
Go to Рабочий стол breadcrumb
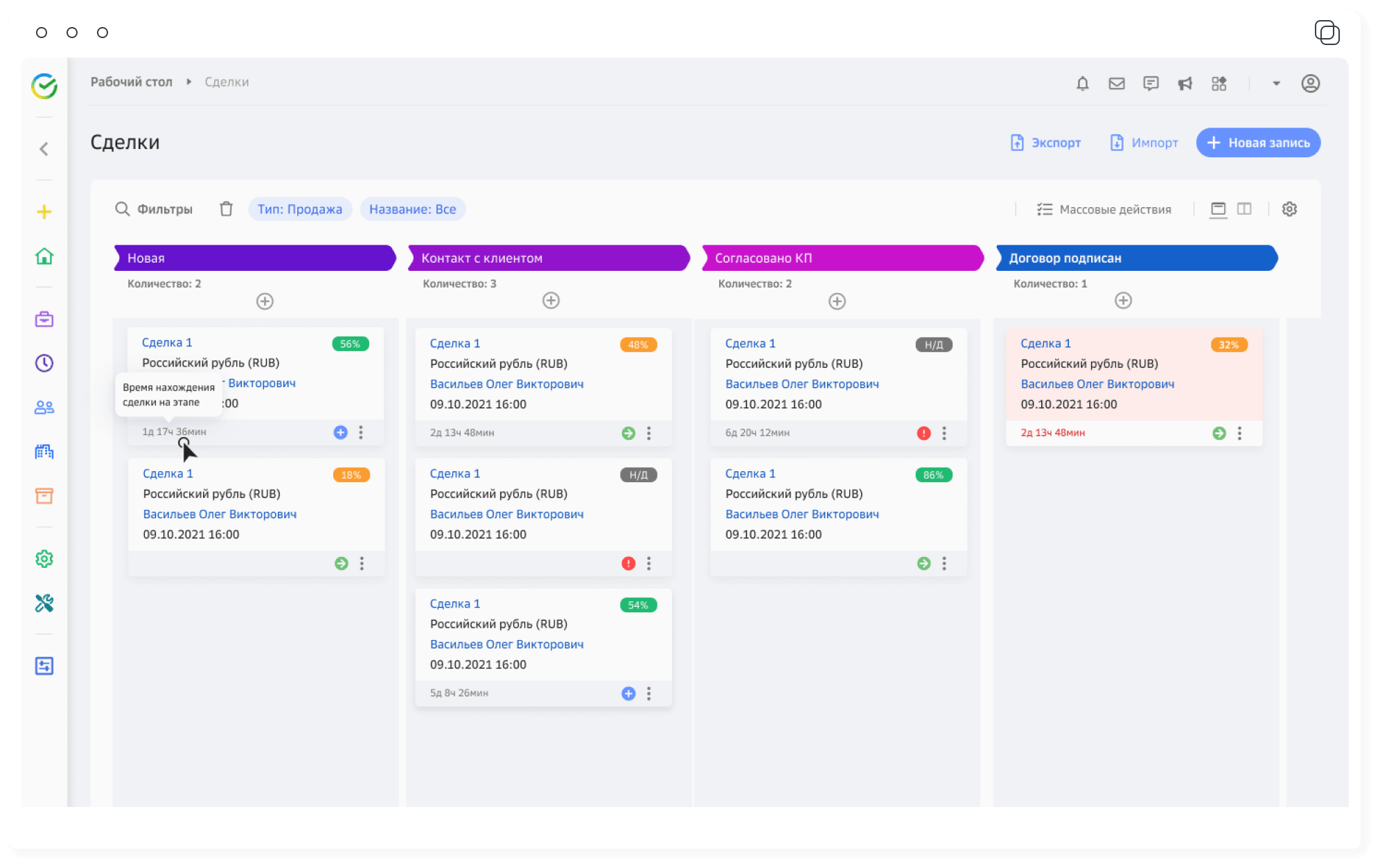pyautogui.click(x=131, y=82)
